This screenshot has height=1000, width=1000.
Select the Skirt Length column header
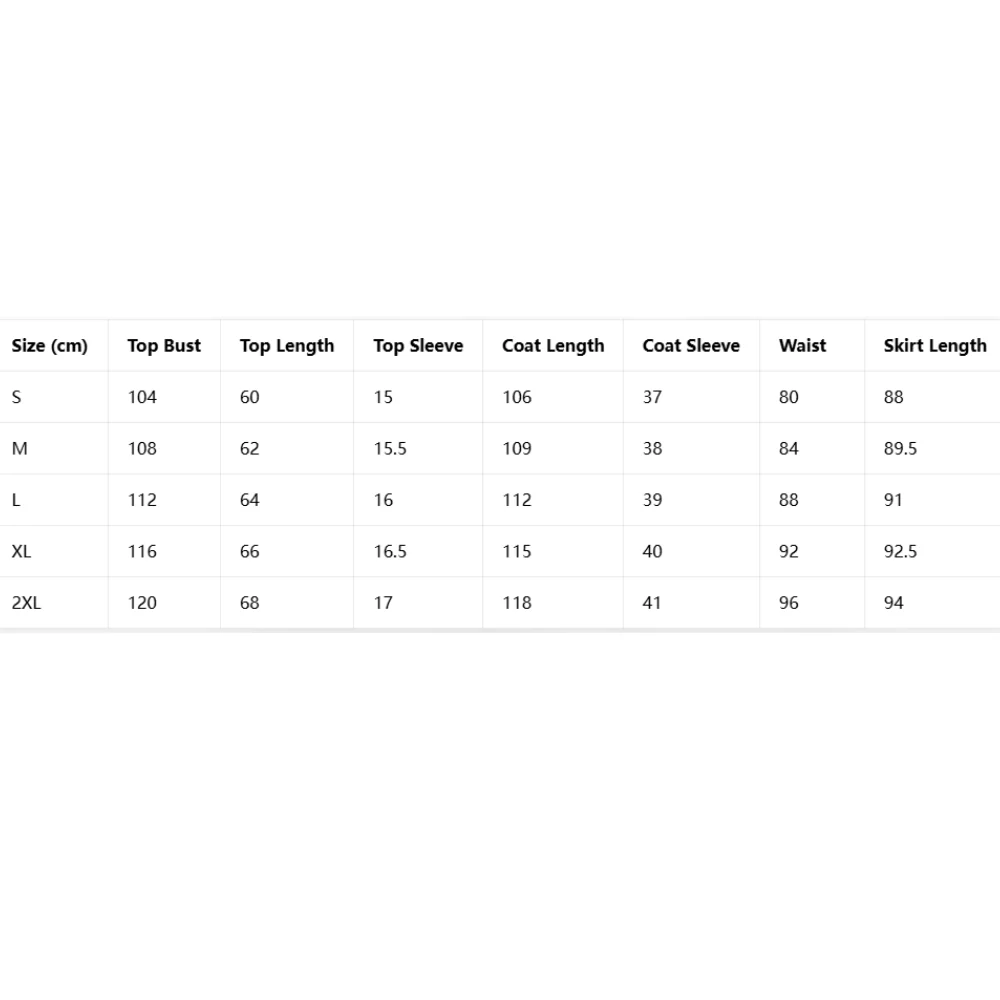[935, 346]
